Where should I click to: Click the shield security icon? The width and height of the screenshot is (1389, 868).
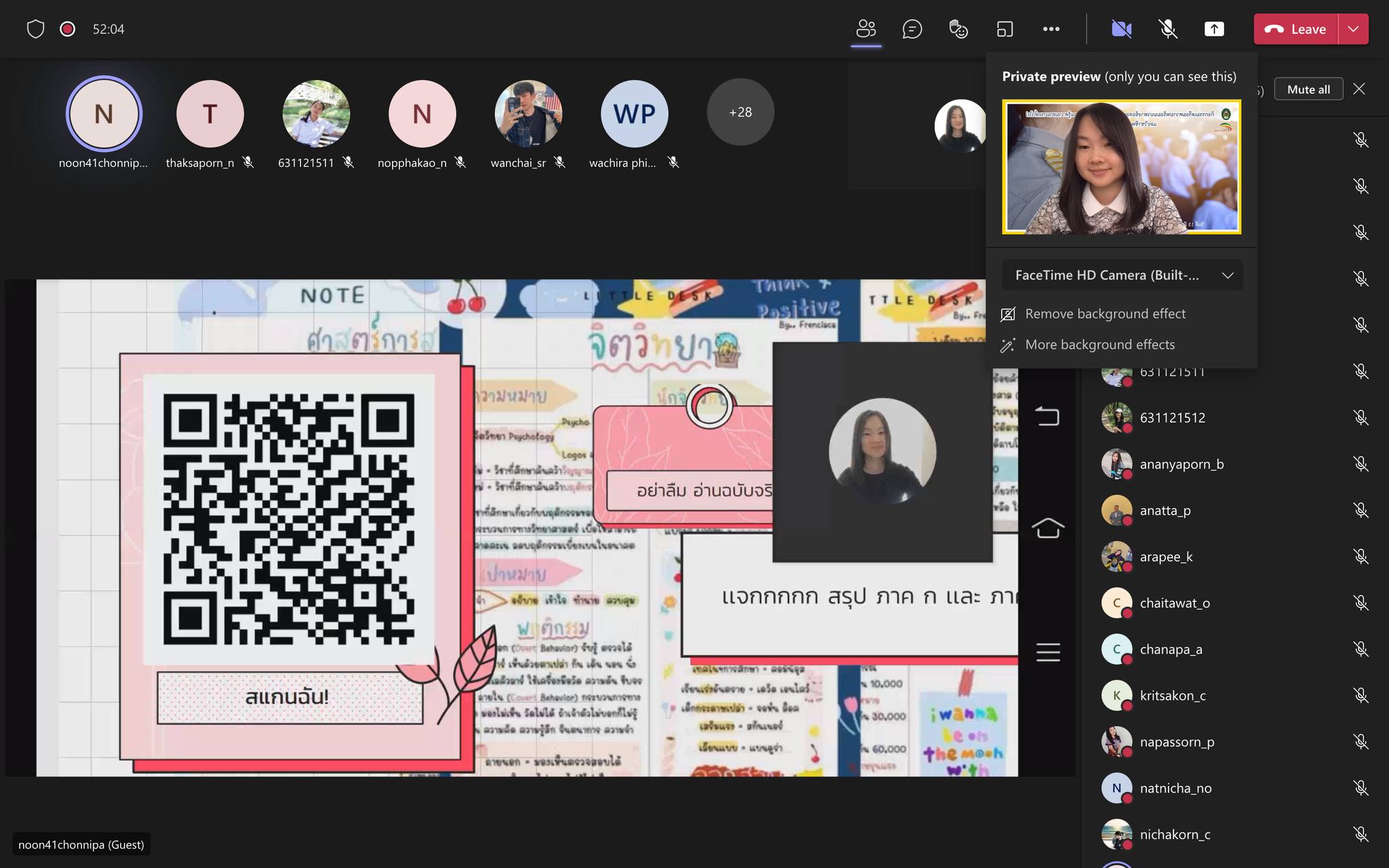click(35, 29)
